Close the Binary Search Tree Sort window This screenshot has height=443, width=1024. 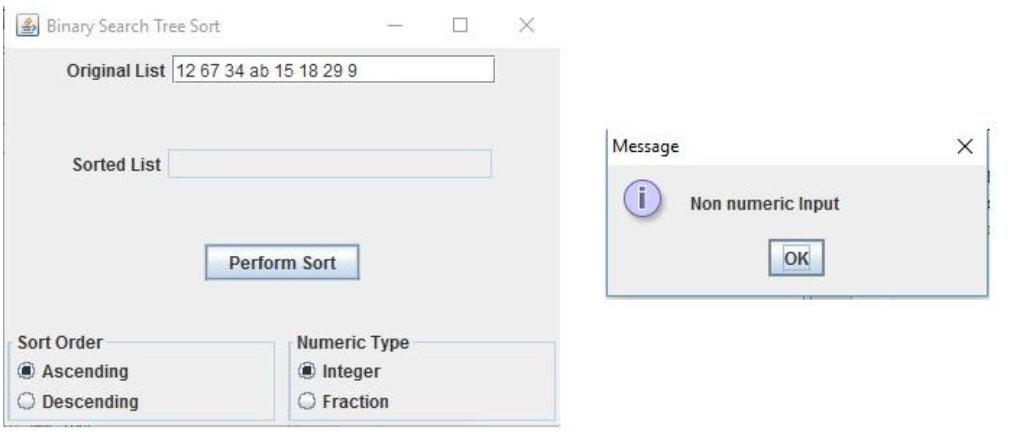(526, 25)
